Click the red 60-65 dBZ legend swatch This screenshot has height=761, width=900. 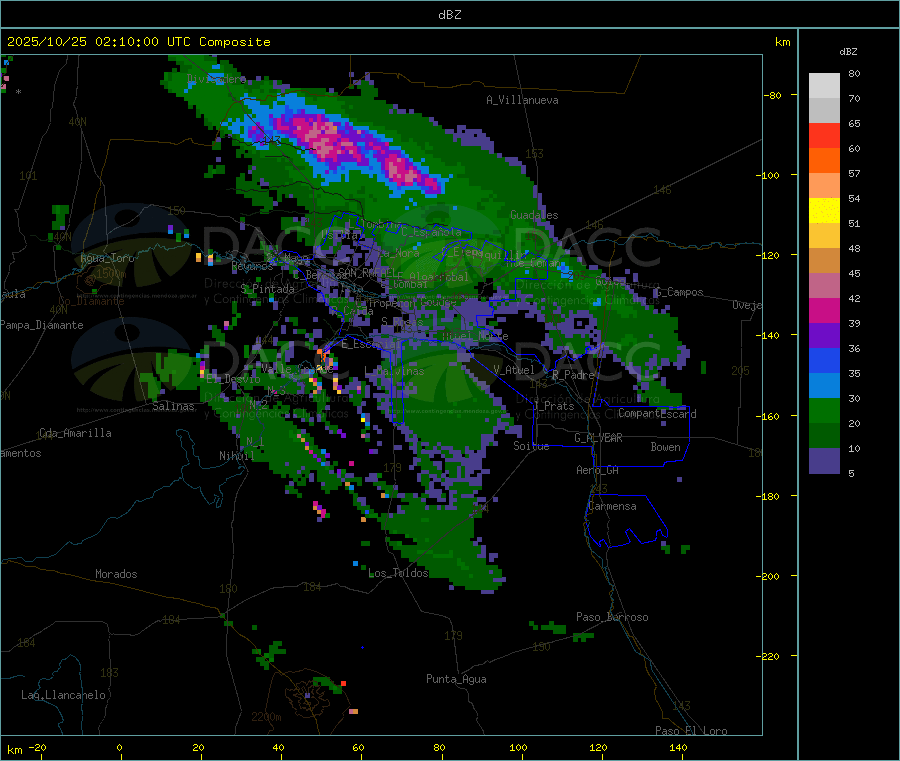pos(824,135)
